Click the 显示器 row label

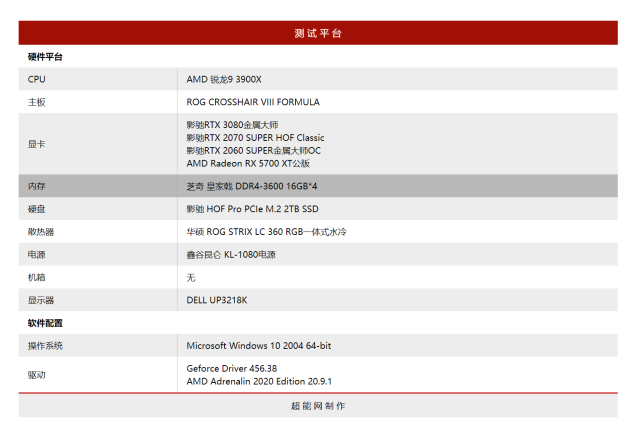coord(41,300)
